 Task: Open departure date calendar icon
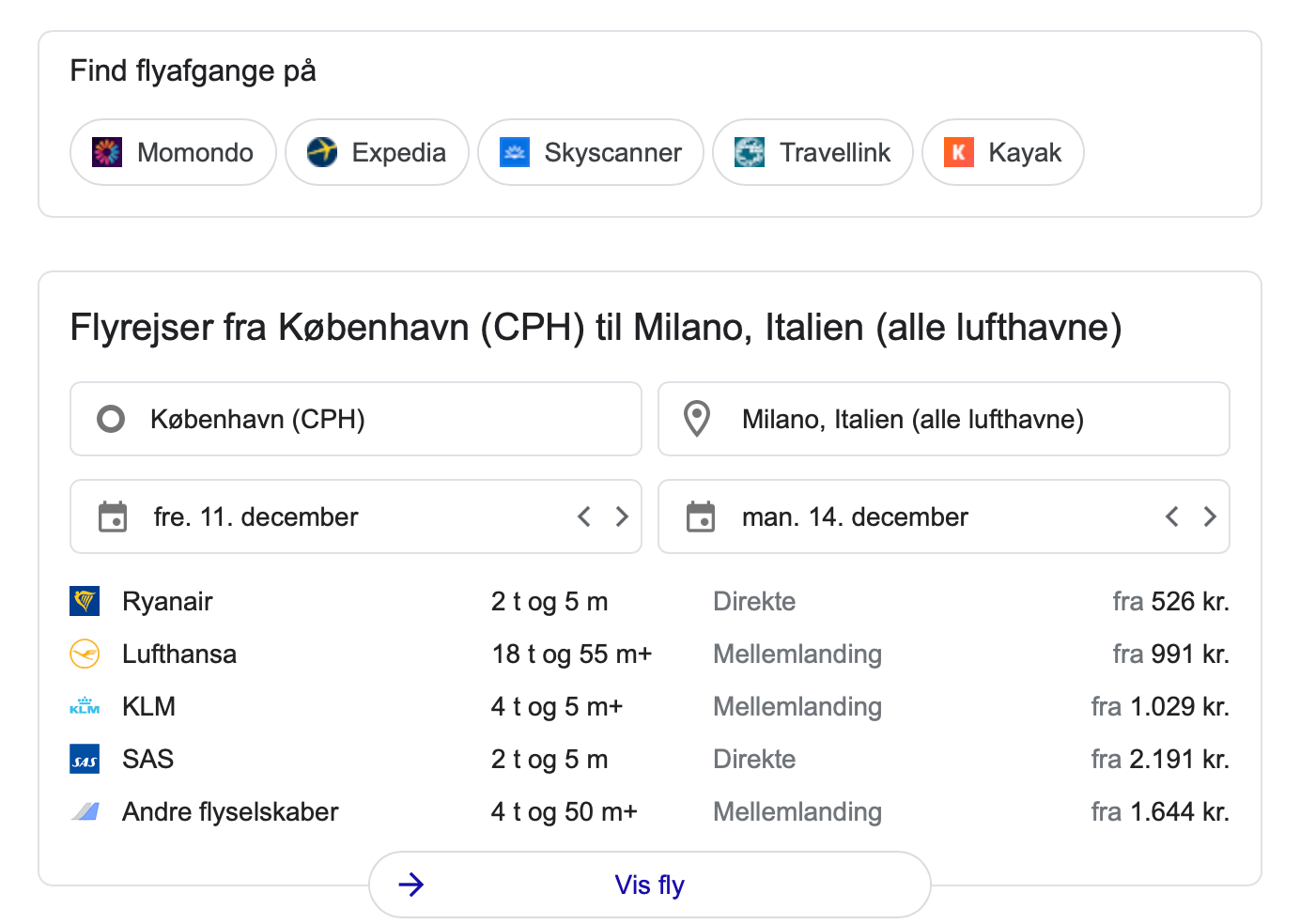[x=113, y=516]
